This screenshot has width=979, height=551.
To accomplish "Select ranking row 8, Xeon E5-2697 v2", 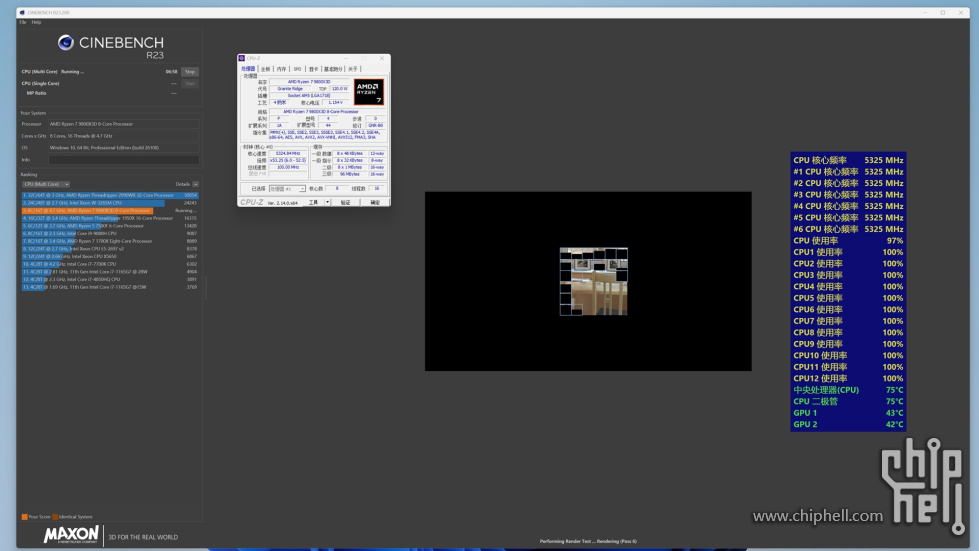I will click(x=110, y=248).
